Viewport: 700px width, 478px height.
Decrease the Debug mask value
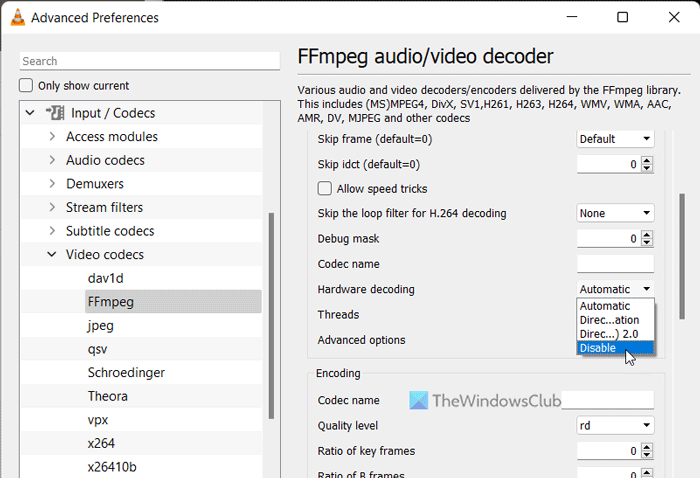tap(647, 242)
